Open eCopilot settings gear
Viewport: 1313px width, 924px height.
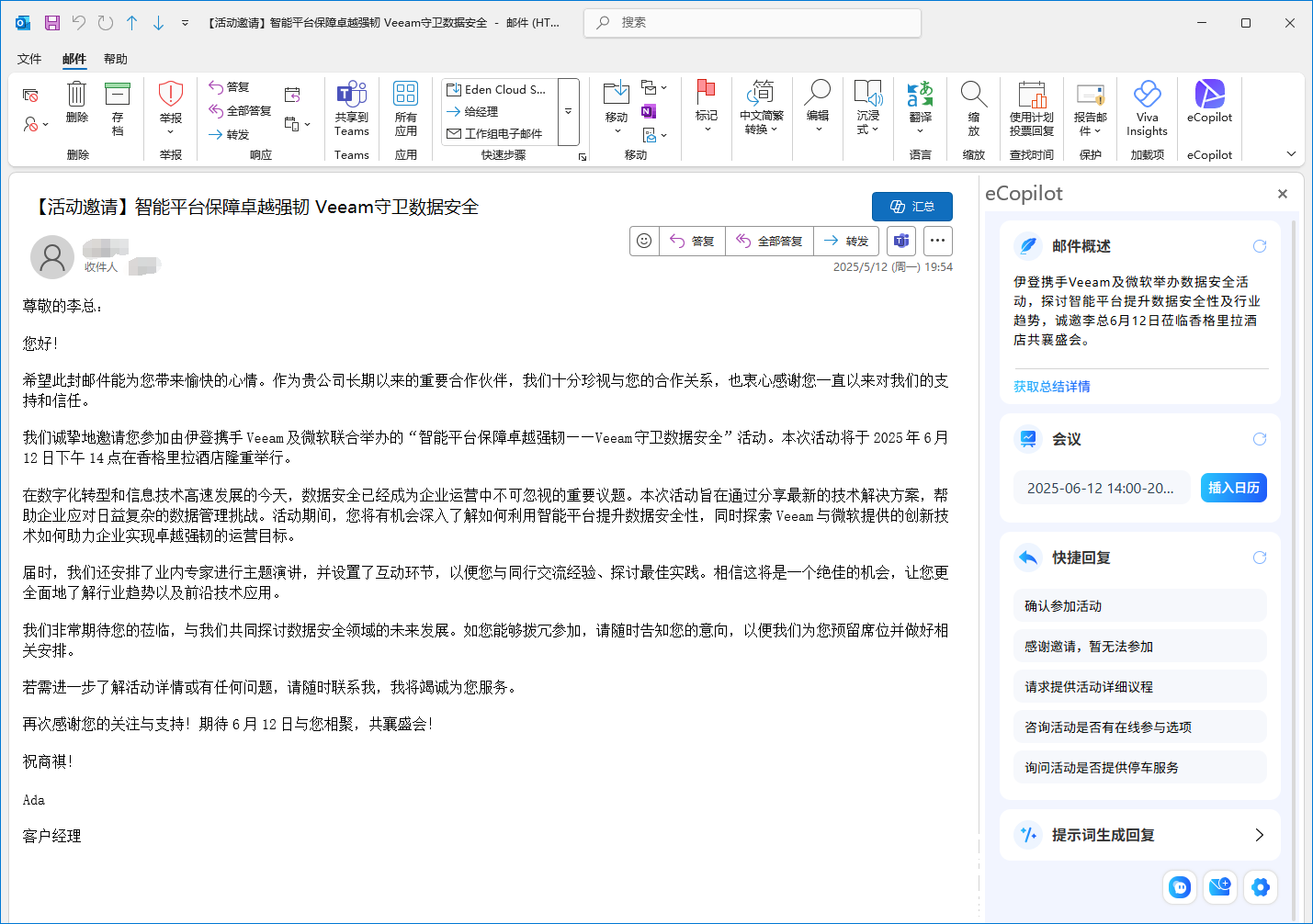1261,887
